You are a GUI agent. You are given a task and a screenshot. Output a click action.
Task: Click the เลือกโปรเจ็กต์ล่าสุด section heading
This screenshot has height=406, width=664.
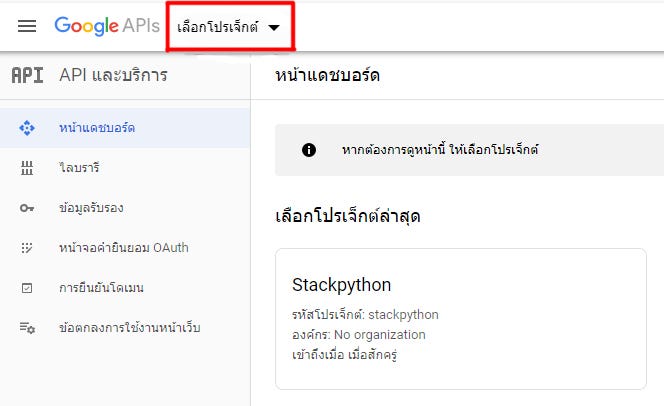pos(348,216)
